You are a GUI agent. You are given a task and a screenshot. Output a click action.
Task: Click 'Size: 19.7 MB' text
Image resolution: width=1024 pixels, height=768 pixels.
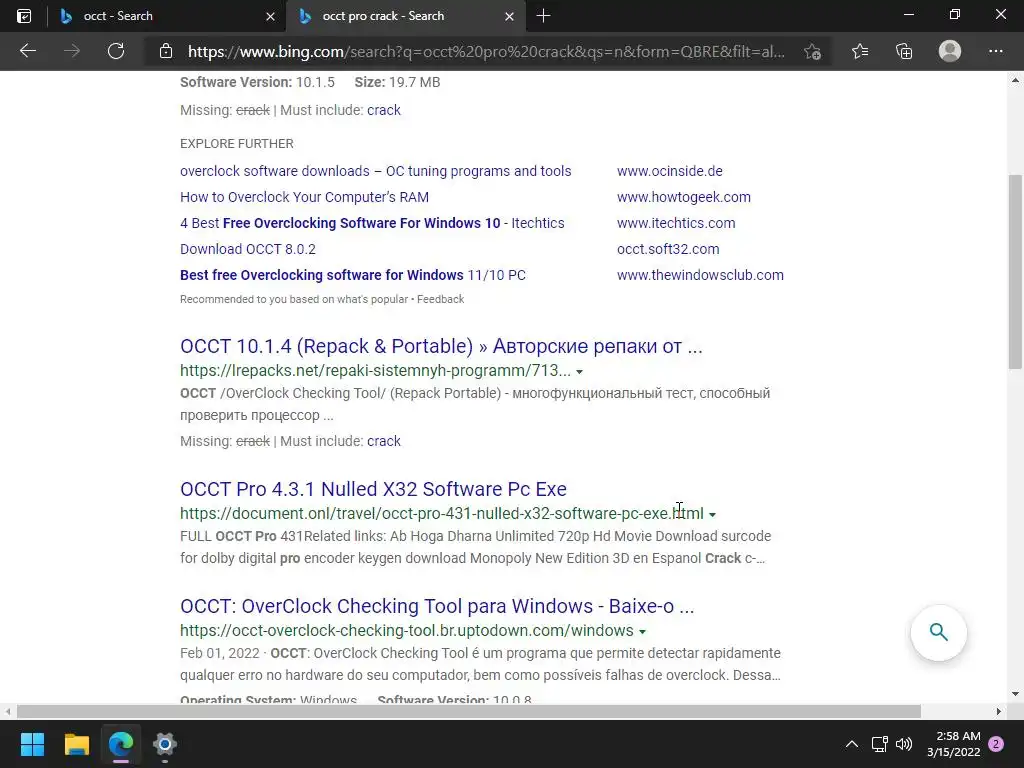click(397, 82)
